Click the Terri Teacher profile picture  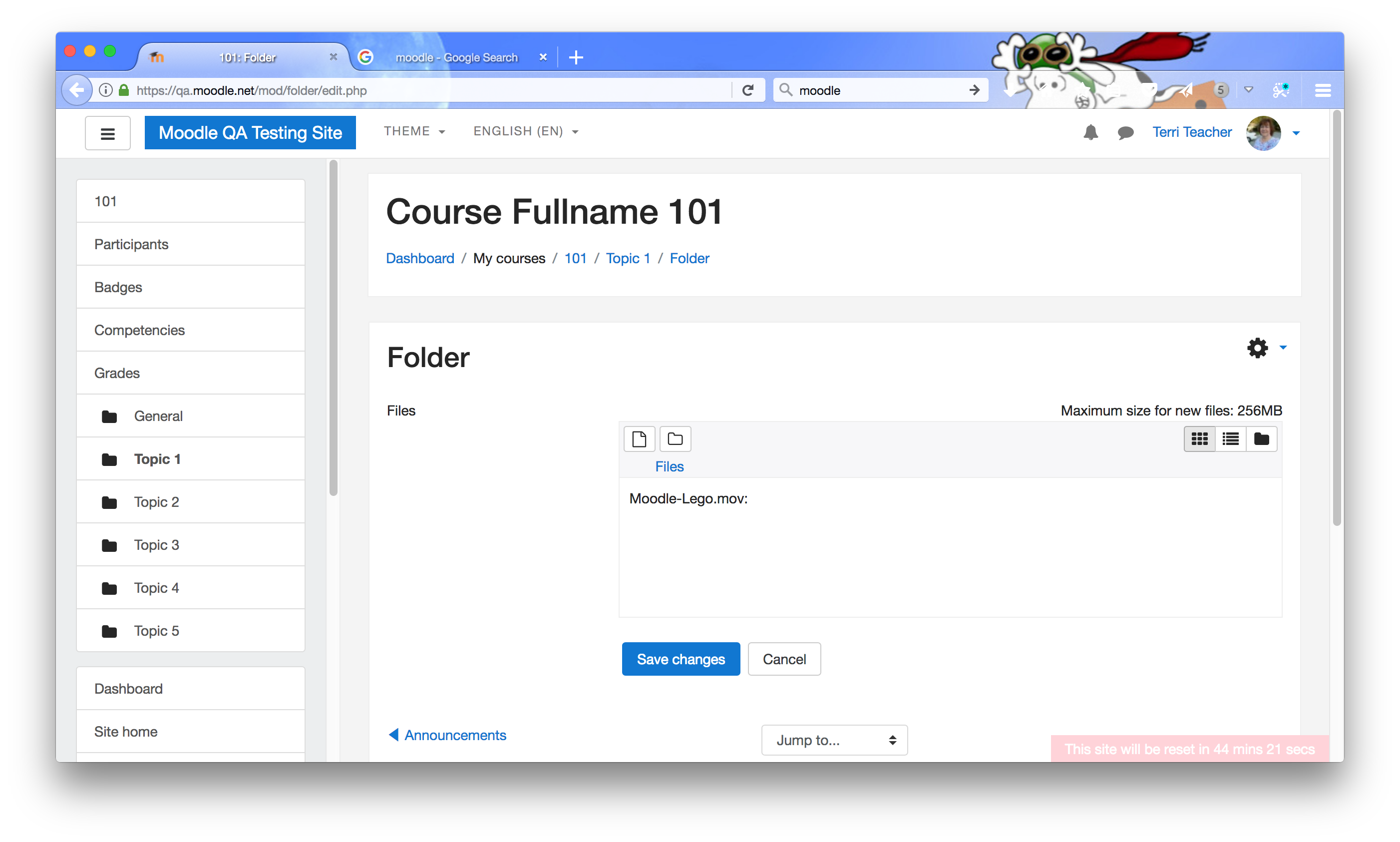1263,133
